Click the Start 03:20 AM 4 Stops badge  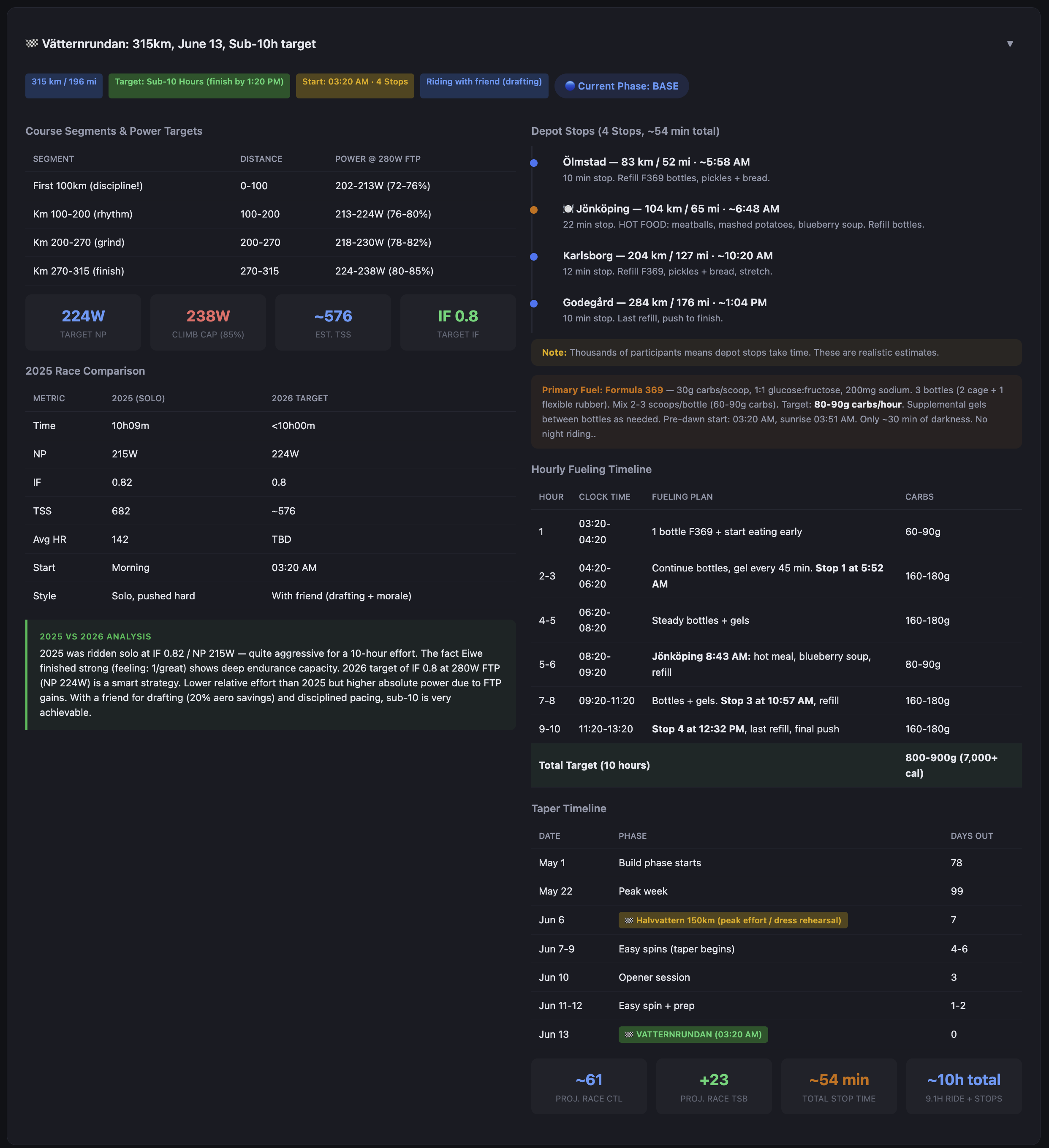pyautogui.click(x=355, y=85)
